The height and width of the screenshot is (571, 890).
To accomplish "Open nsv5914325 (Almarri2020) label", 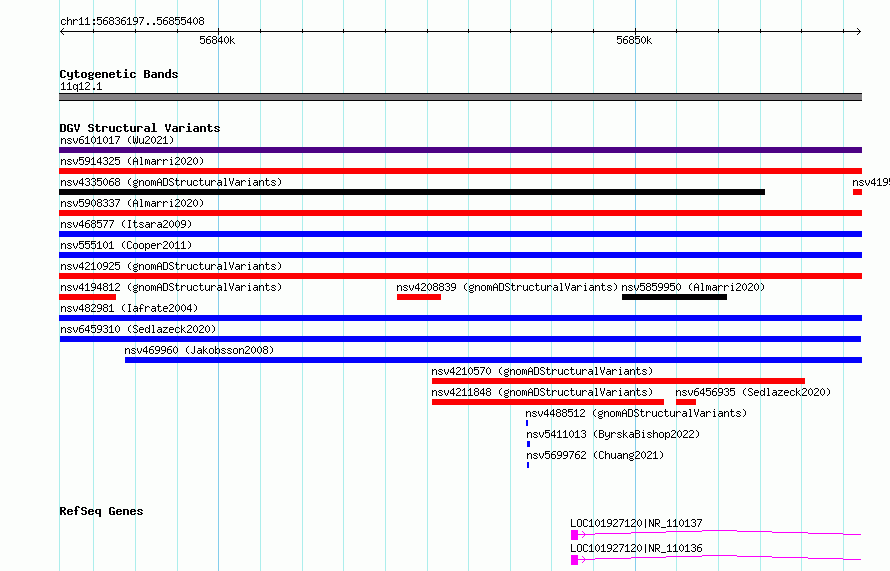I will (132, 161).
